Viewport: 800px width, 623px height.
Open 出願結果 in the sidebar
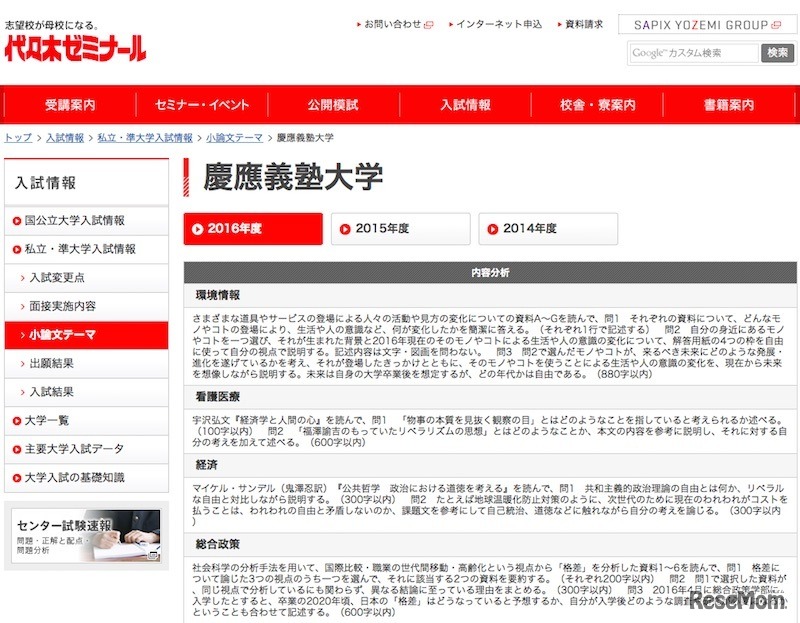coord(86,363)
